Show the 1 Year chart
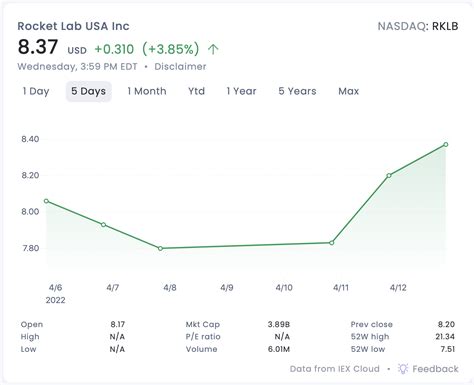 (x=241, y=91)
